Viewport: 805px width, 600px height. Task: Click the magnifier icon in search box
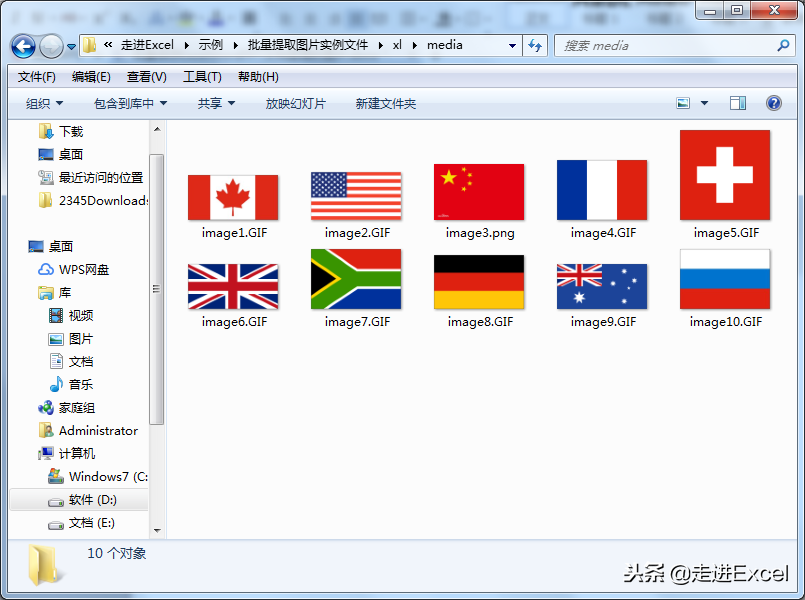click(783, 46)
